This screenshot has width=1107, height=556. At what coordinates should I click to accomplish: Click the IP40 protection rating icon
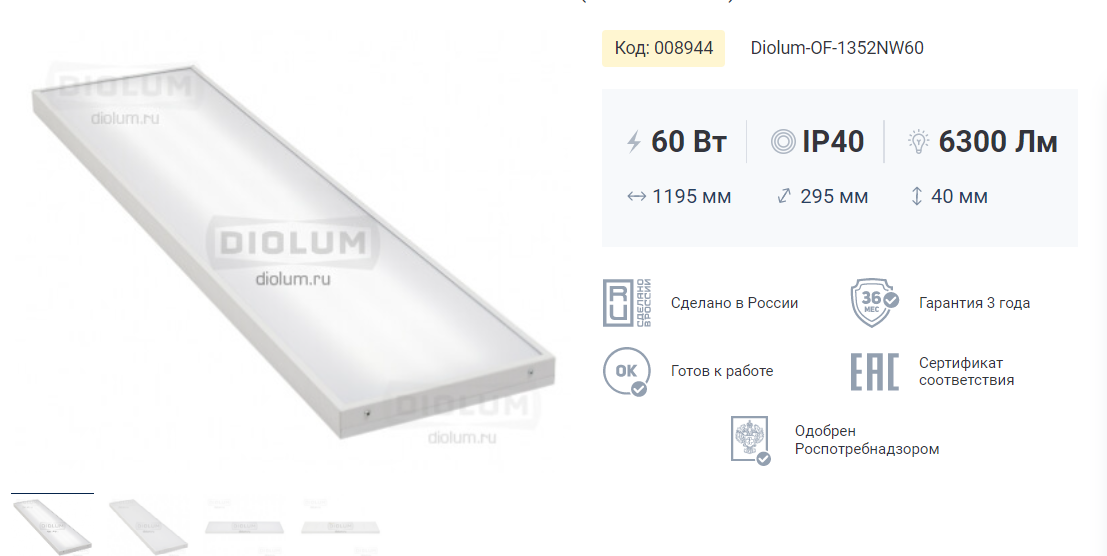pyautogui.click(x=783, y=142)
